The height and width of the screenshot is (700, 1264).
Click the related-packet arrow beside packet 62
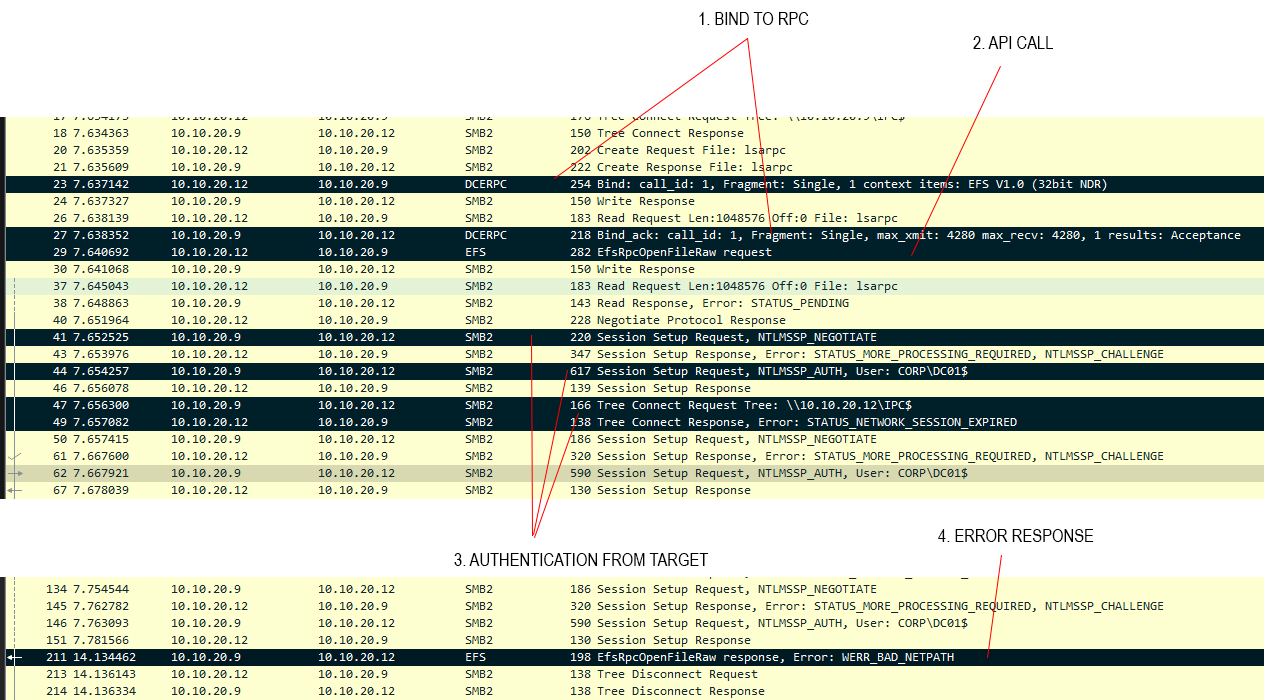(14, 473)
